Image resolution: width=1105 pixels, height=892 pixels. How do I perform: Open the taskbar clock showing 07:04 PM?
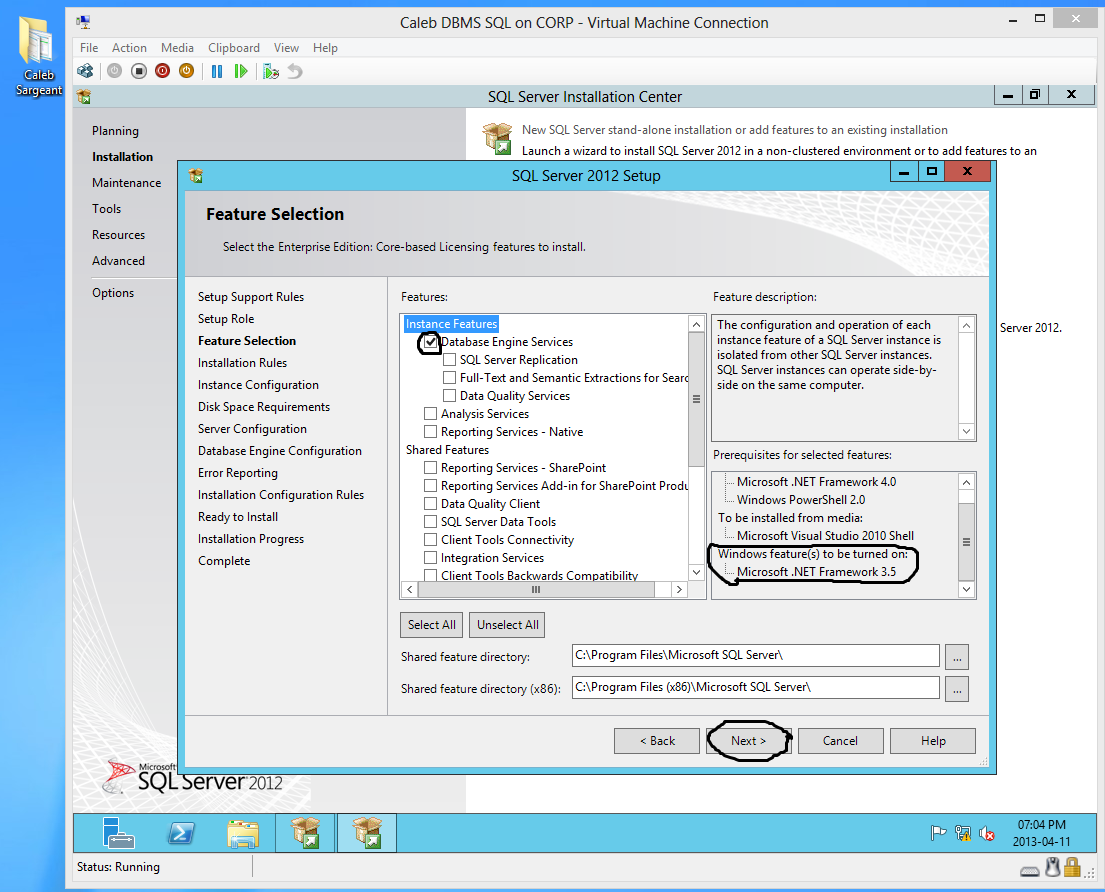(1042, 833)
